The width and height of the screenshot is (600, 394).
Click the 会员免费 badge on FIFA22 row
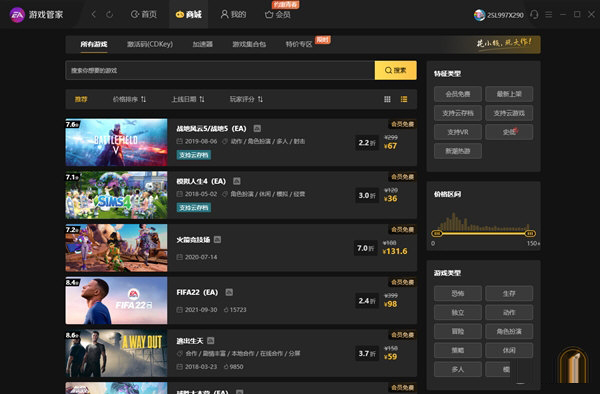(x=402, y=282)
